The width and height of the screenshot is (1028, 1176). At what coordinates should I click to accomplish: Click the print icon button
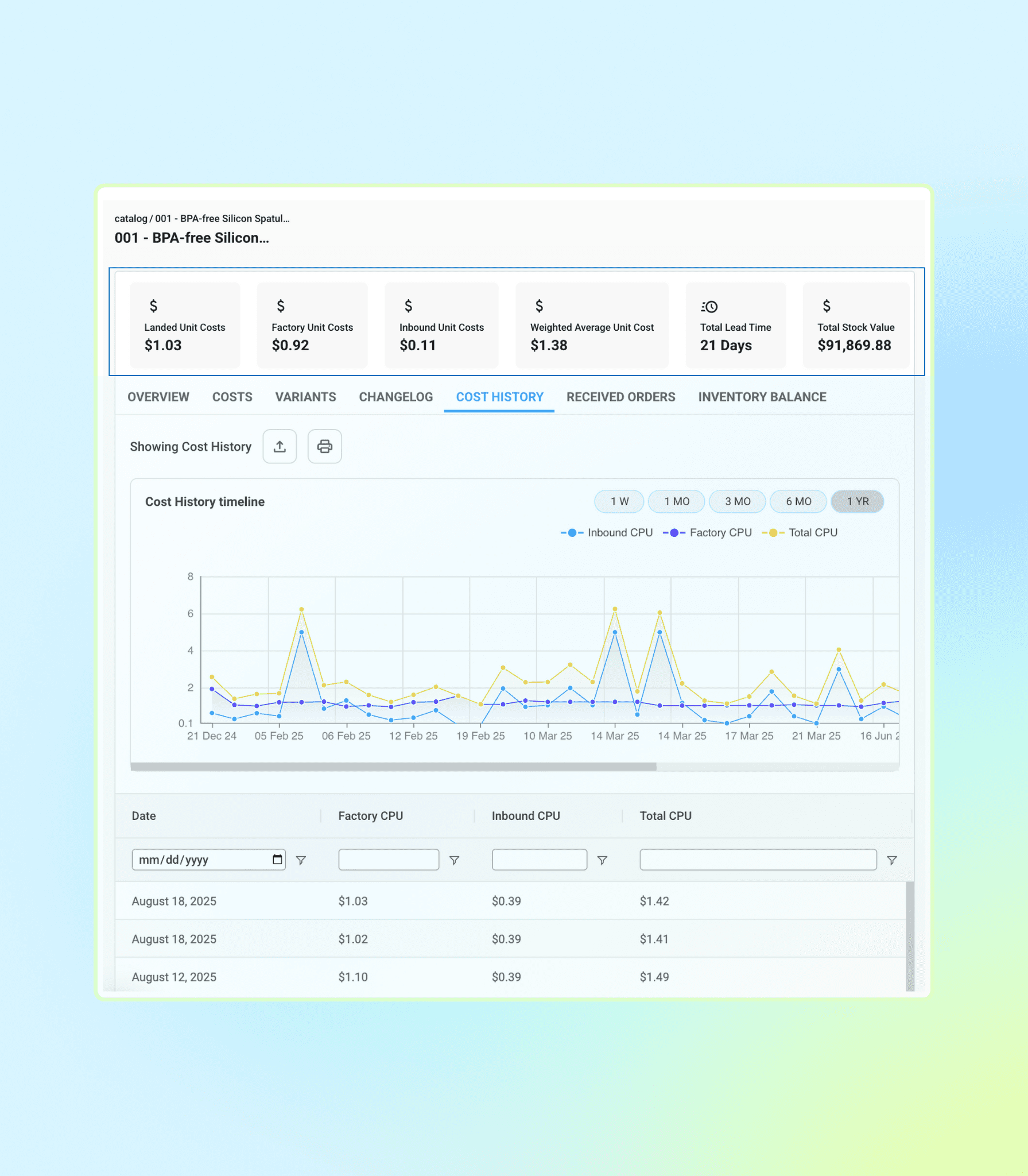pyautogui.click(x=325, y=446)
